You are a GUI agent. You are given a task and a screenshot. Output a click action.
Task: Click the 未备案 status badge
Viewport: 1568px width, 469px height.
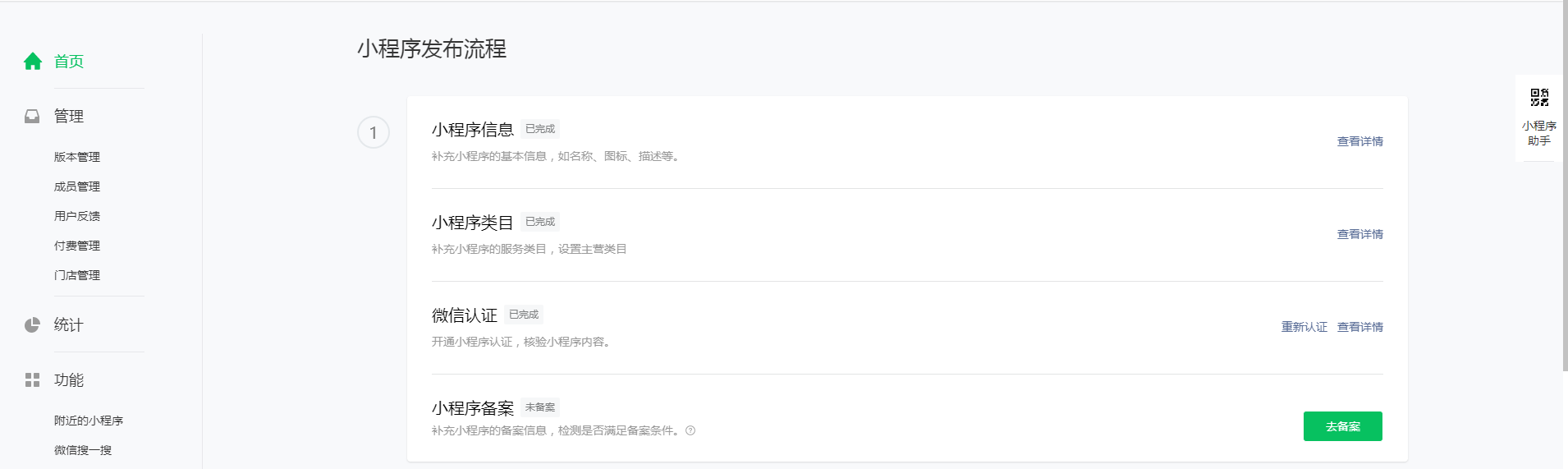coord(540,407)
